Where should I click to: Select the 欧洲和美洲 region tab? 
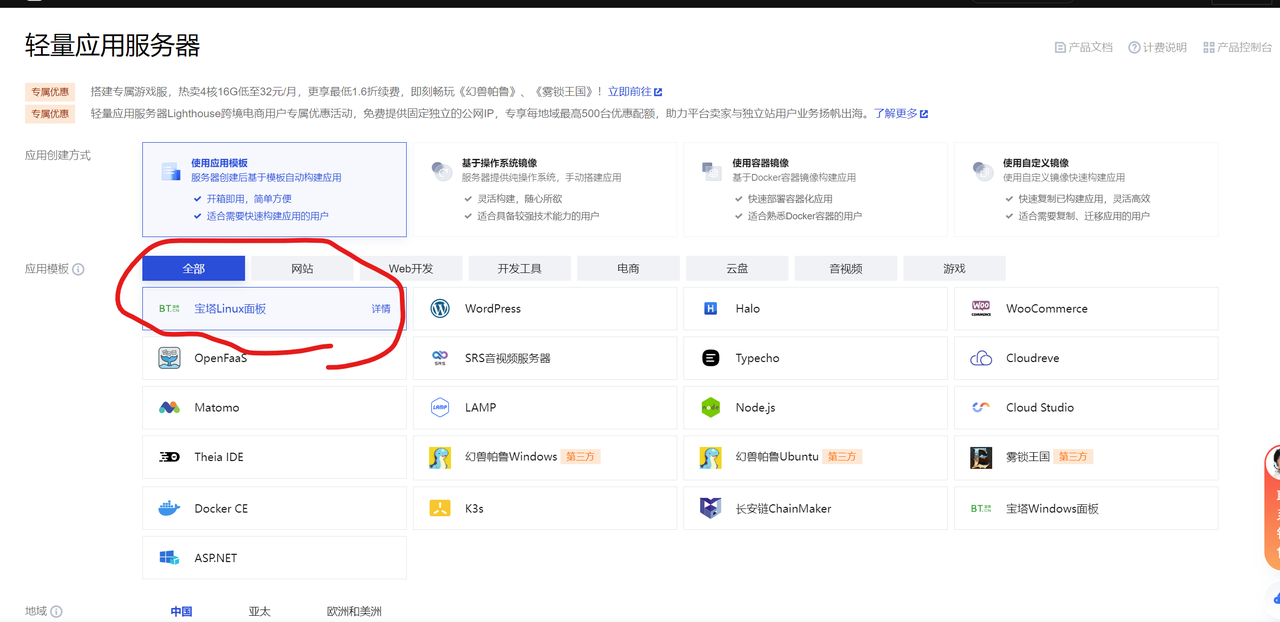[x=354, y=612]
